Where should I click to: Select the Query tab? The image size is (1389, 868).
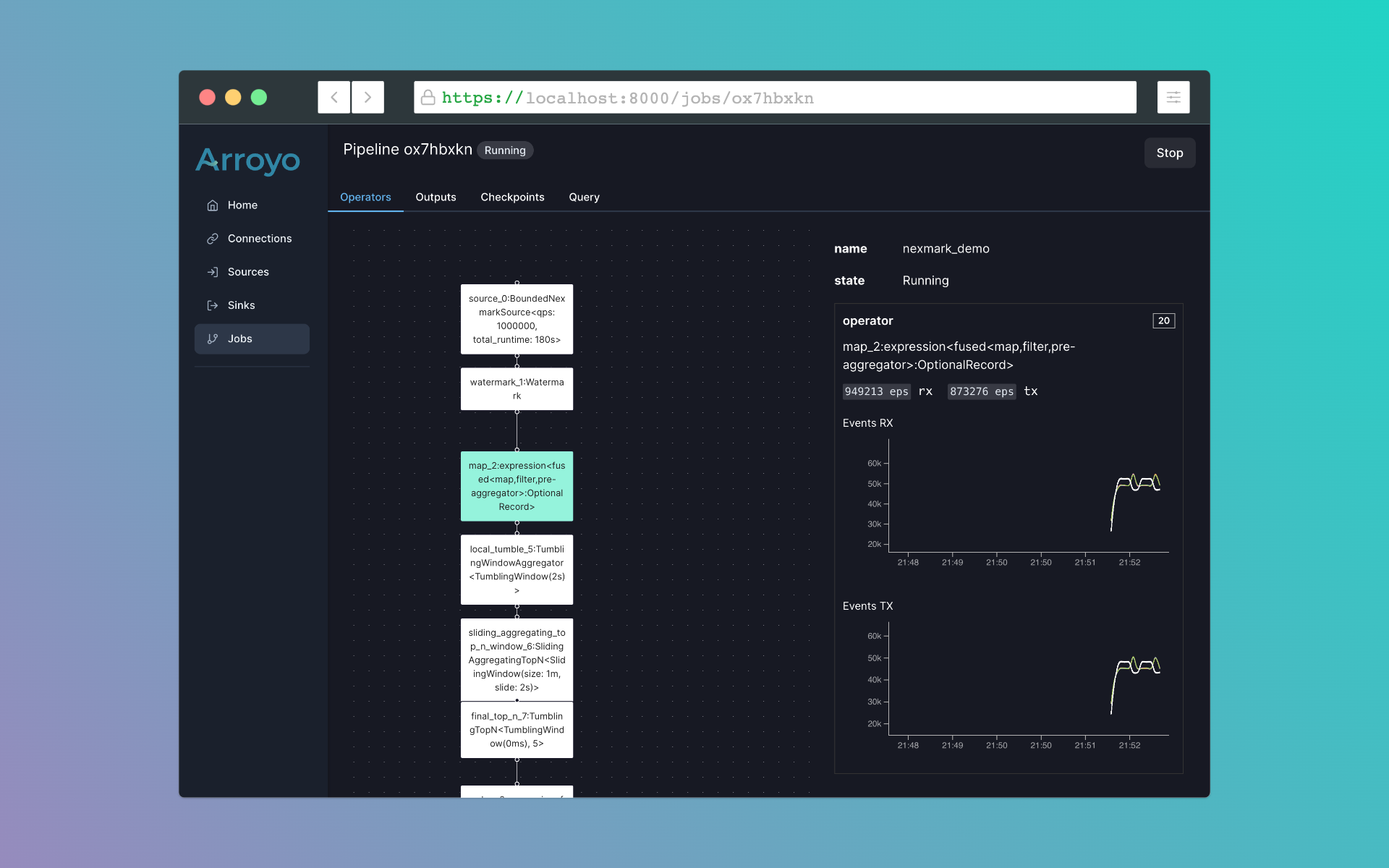click(x=584, y=197)
